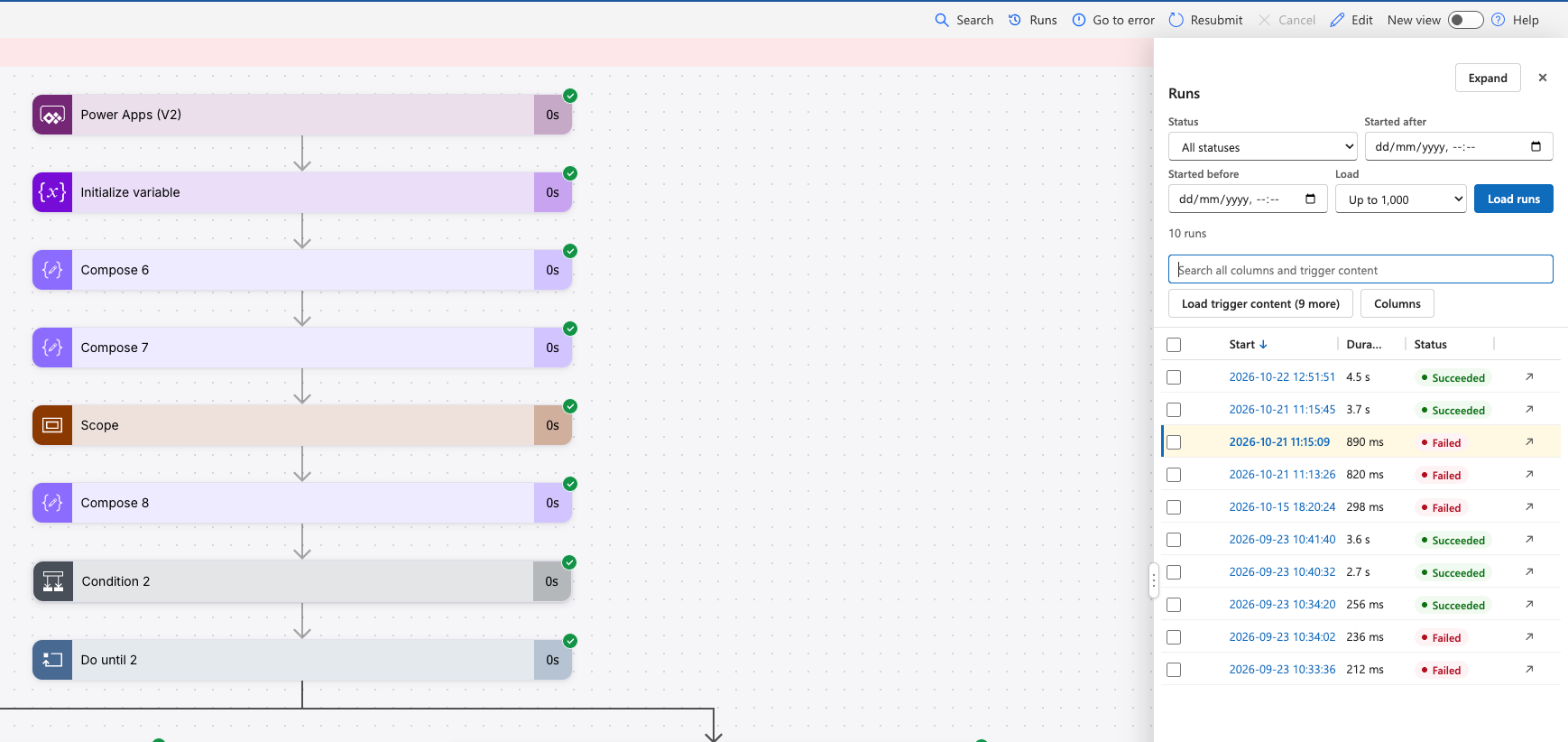
Task: Sort runs by the Start column header
Action: pyautogui.click(x=1248, y=344)
